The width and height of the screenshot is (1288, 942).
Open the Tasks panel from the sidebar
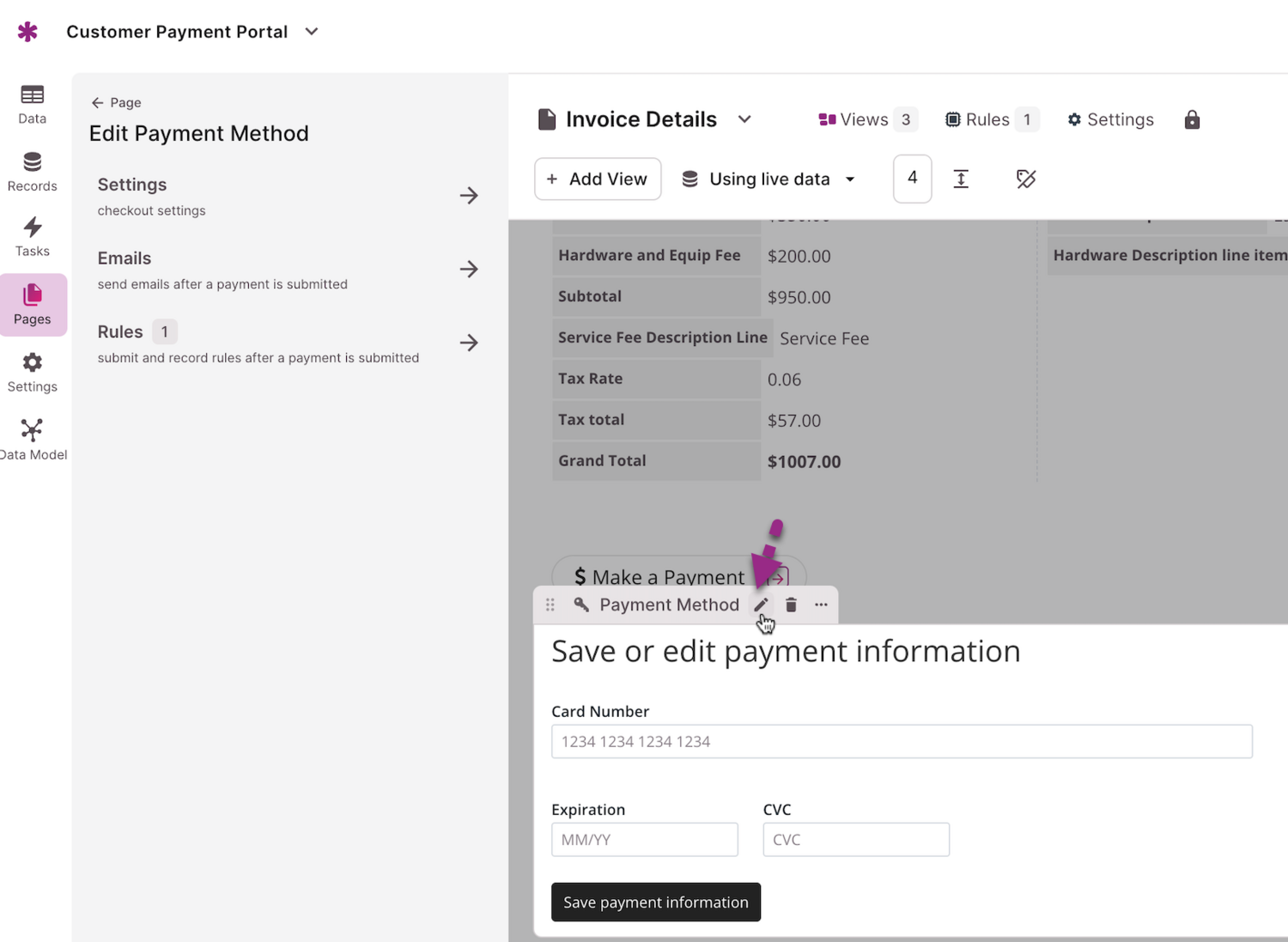coord(32,235)
